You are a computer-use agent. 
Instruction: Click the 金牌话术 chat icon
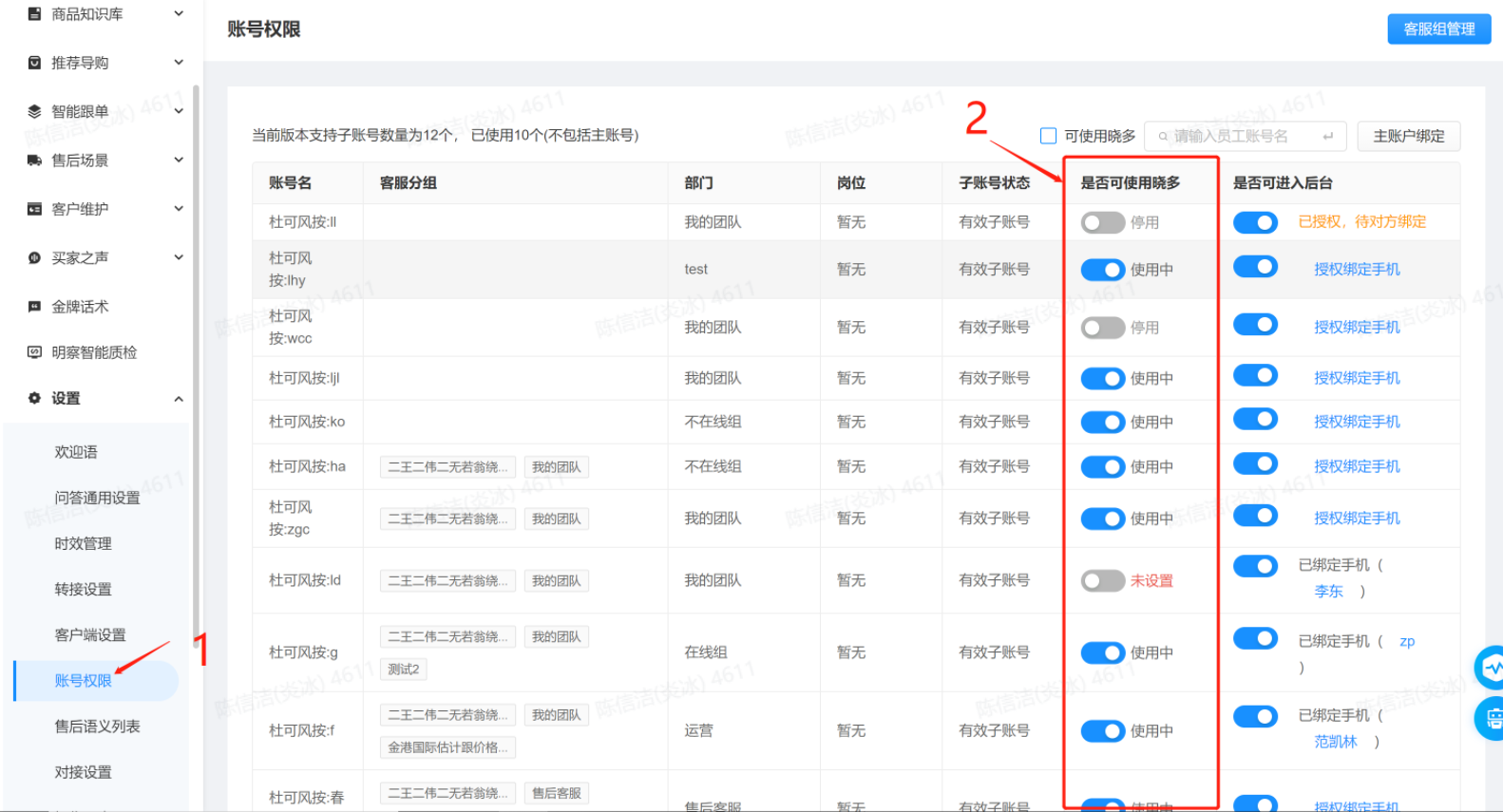34,307
